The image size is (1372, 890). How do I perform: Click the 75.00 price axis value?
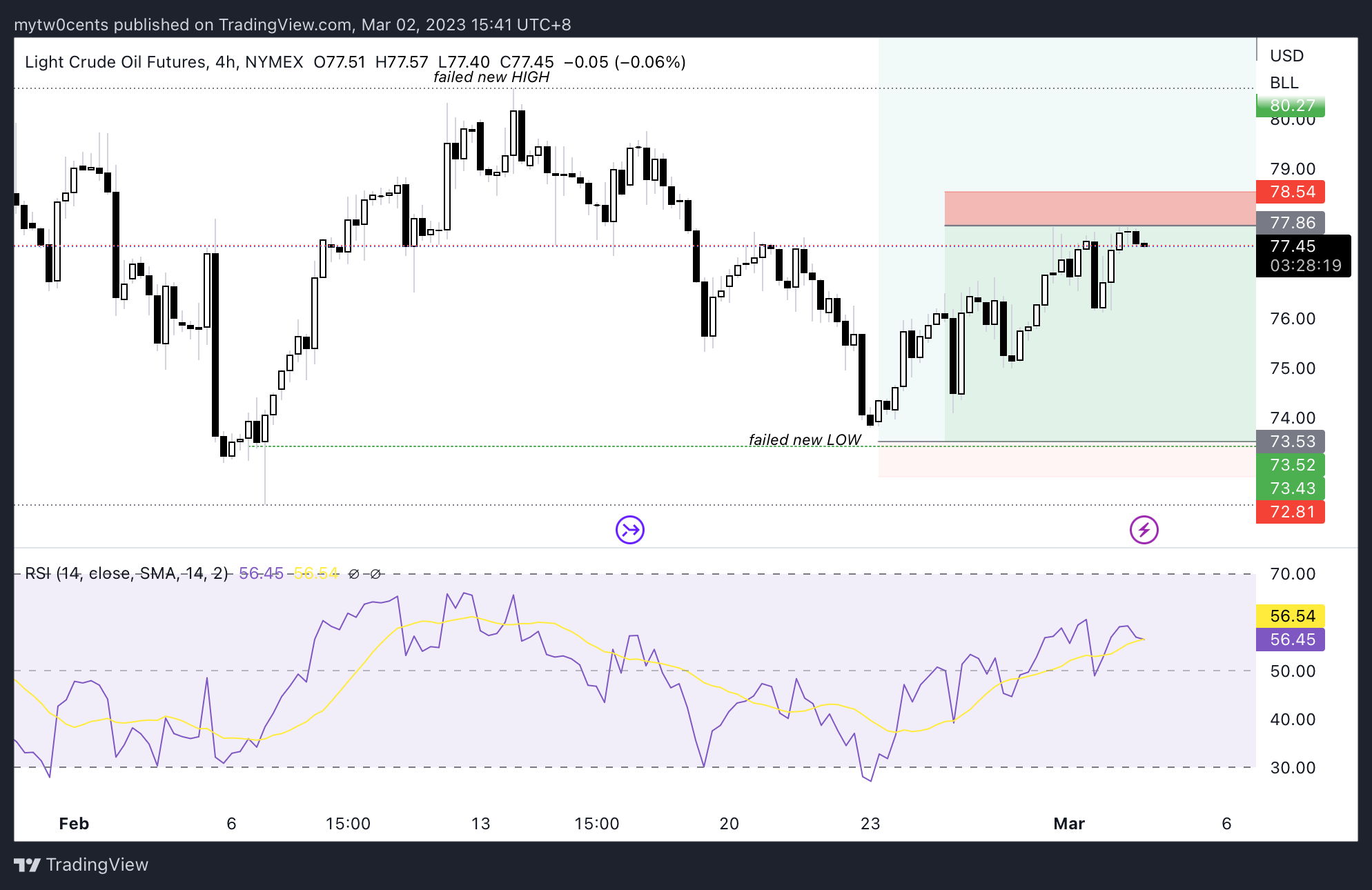(1293, 368)
